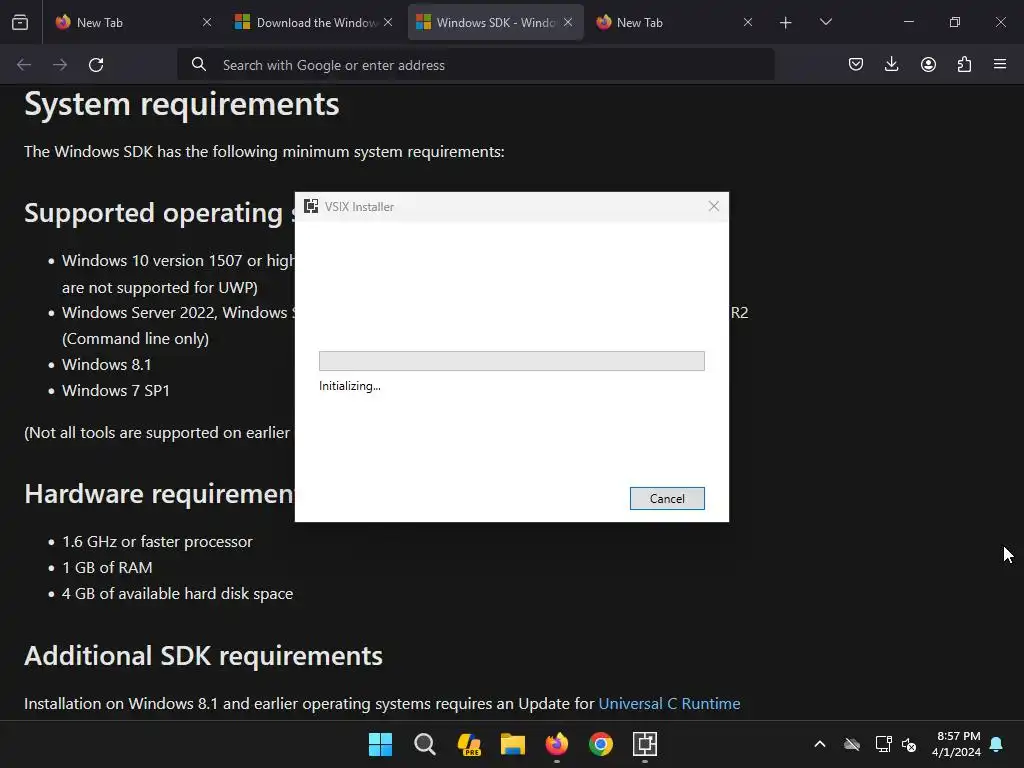Close the last New Tab
Screen dimensions: 1024x768
(748, 22)
